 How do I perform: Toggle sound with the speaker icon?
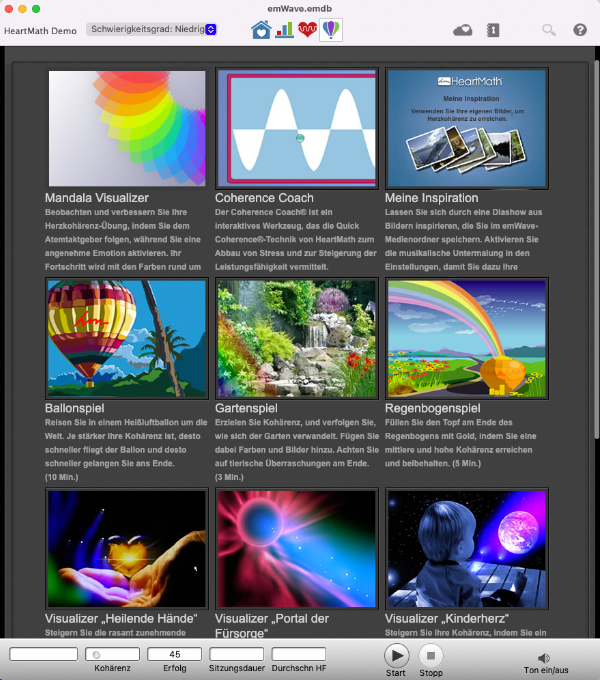click(544, 658)
